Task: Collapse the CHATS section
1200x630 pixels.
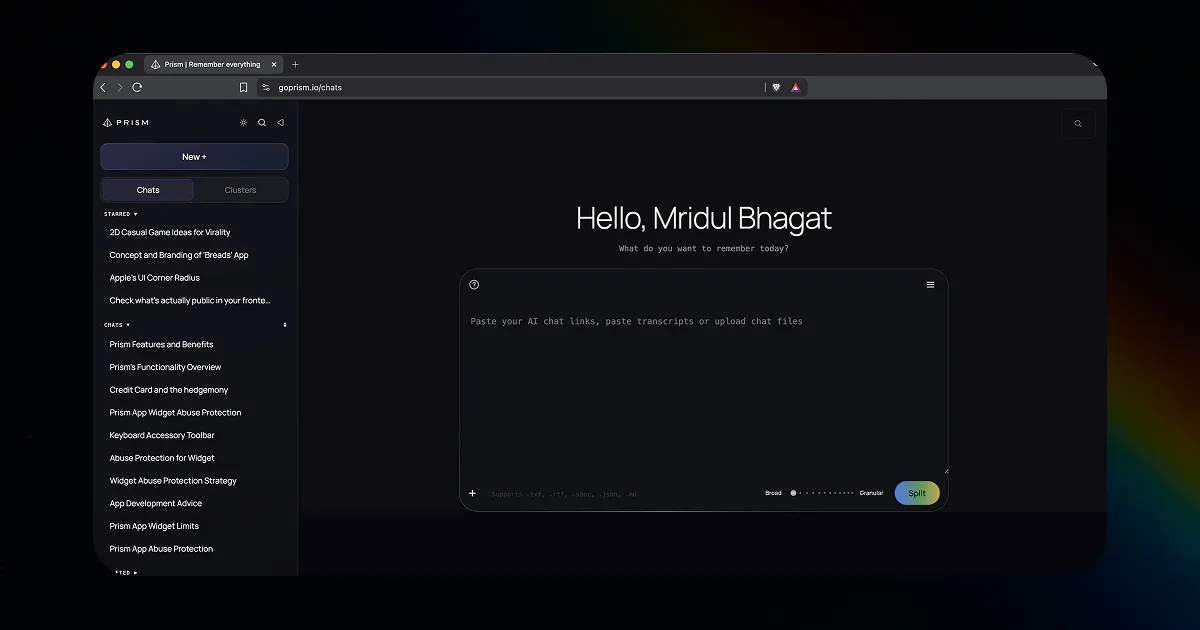Action: 117,325
